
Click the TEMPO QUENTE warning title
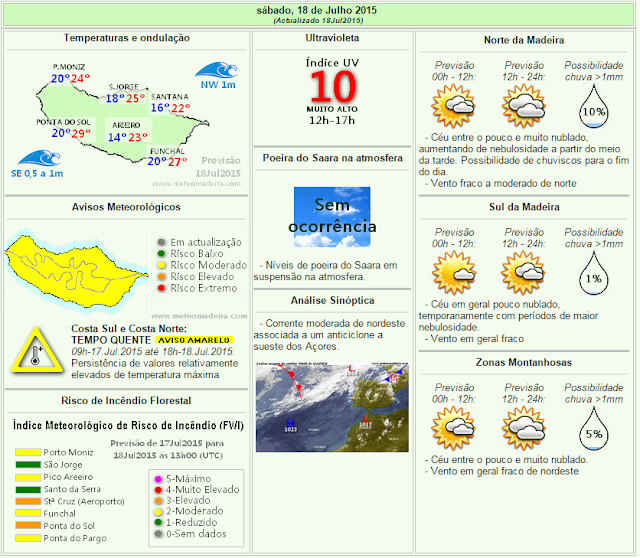tap(111, 340)
